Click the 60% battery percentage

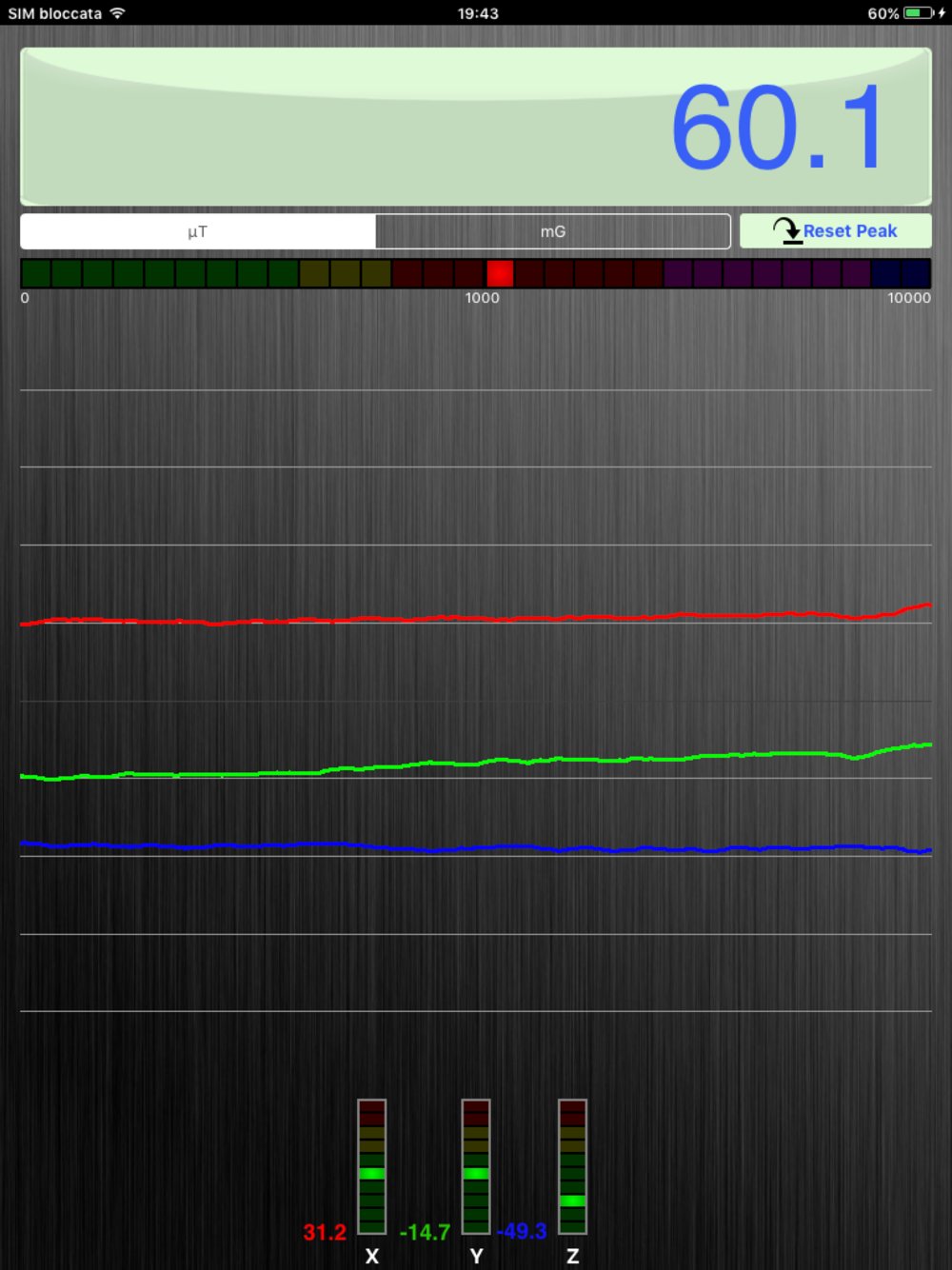tap(883, 13)
